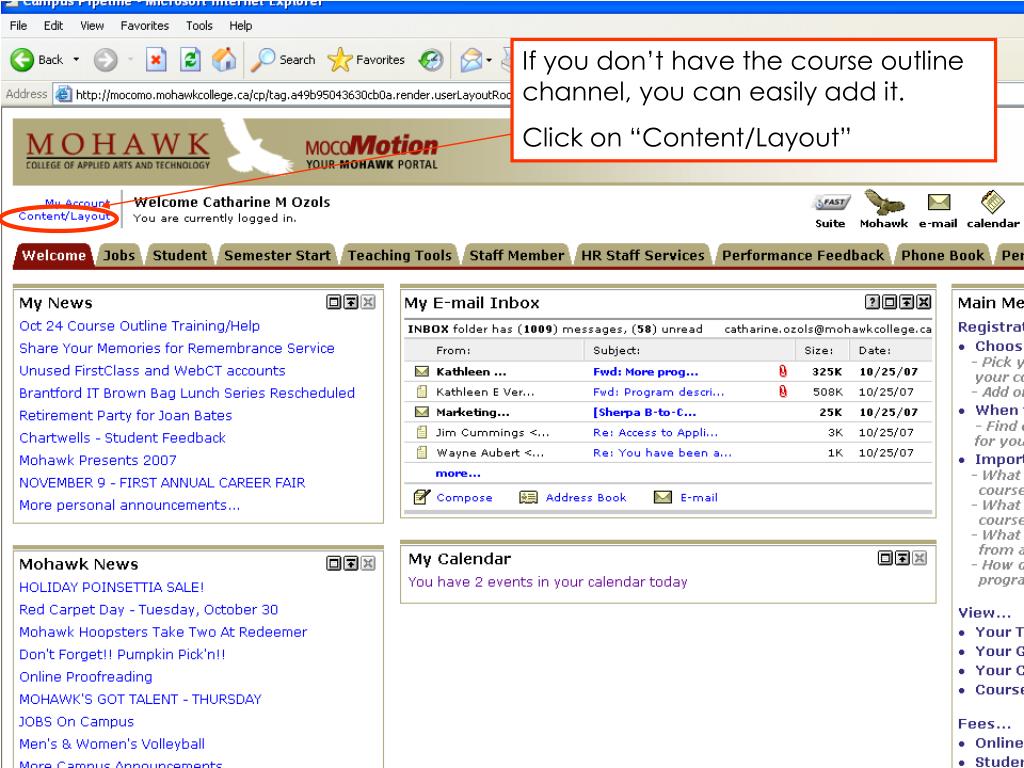The image size is (1024, 768).
Task: Detach the Mohawk News channel window
Action: 333,565
